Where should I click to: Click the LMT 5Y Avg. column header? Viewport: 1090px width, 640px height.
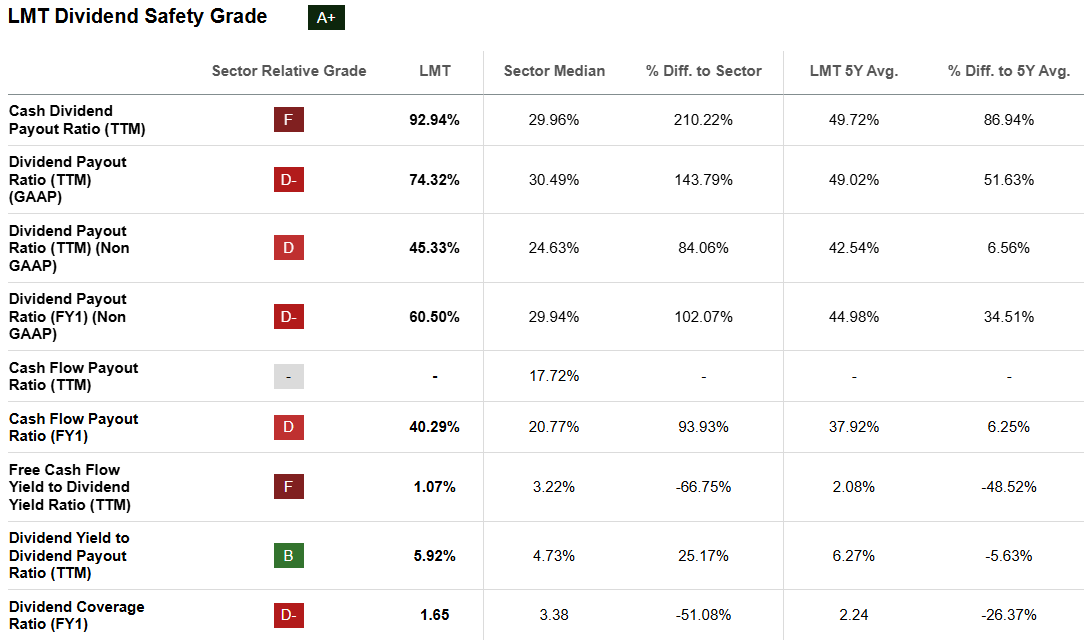click(x=854, y=71)
